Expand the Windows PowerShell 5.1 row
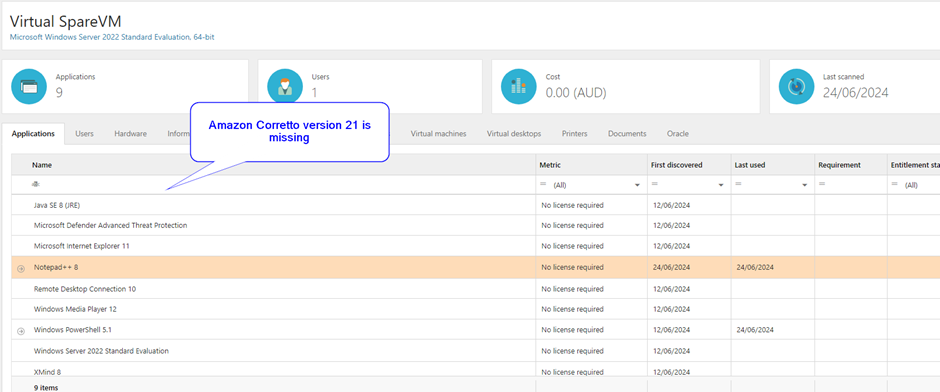Screen dimensions: 940x392 tap(21, 330)
